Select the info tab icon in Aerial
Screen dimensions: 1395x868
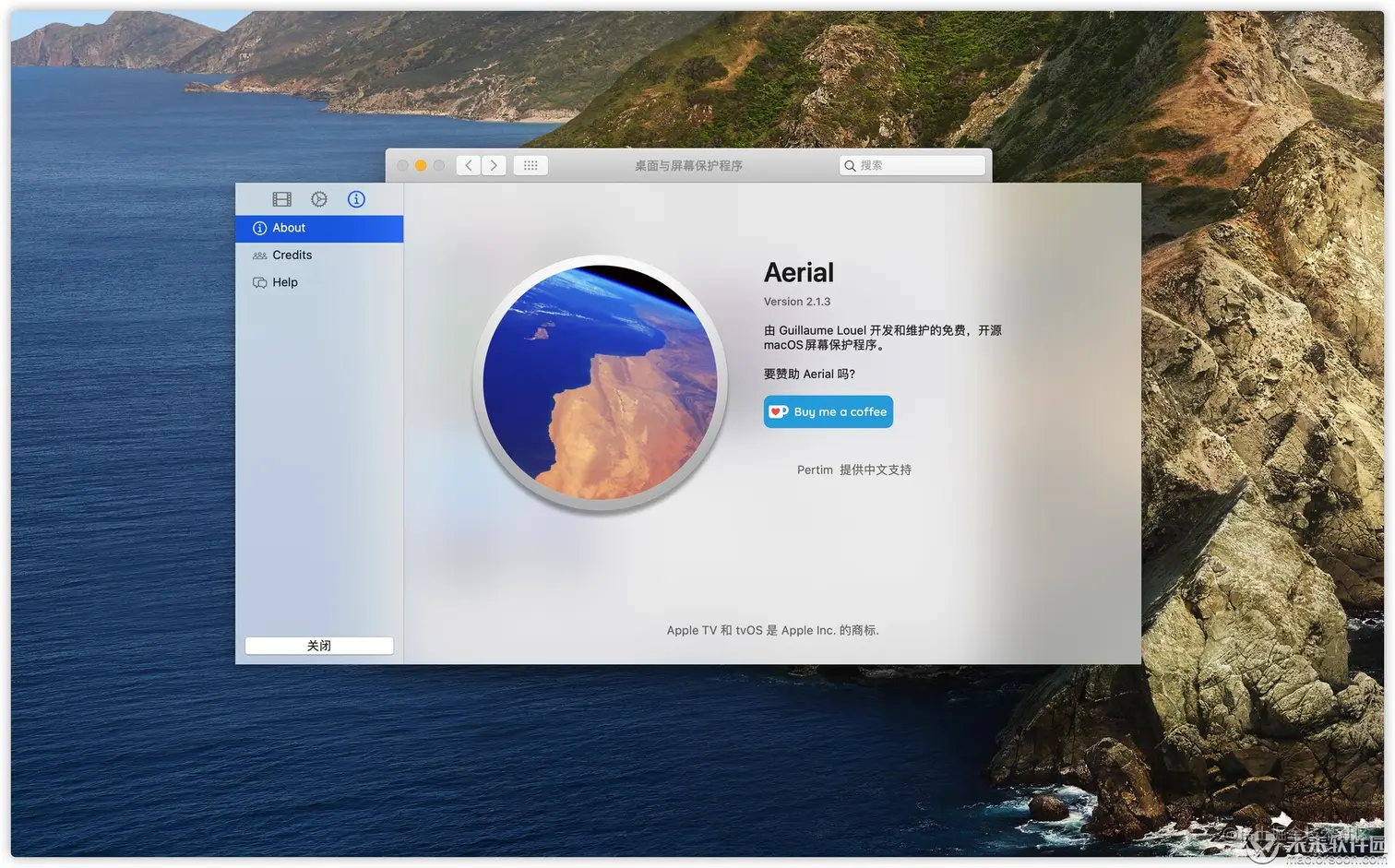tap(356, 199)
